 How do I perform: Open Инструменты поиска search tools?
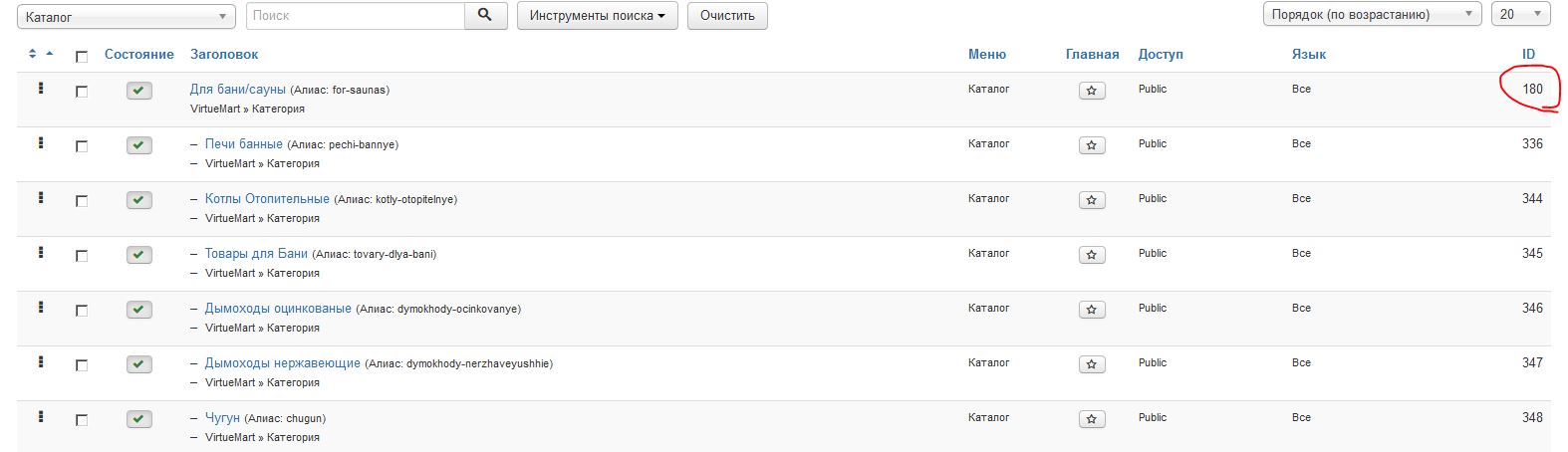597,16
